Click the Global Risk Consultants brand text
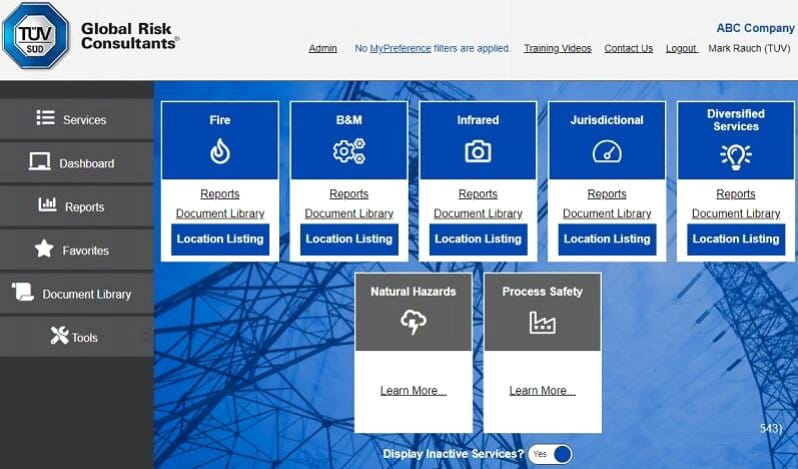 click(x=129, y=36)
